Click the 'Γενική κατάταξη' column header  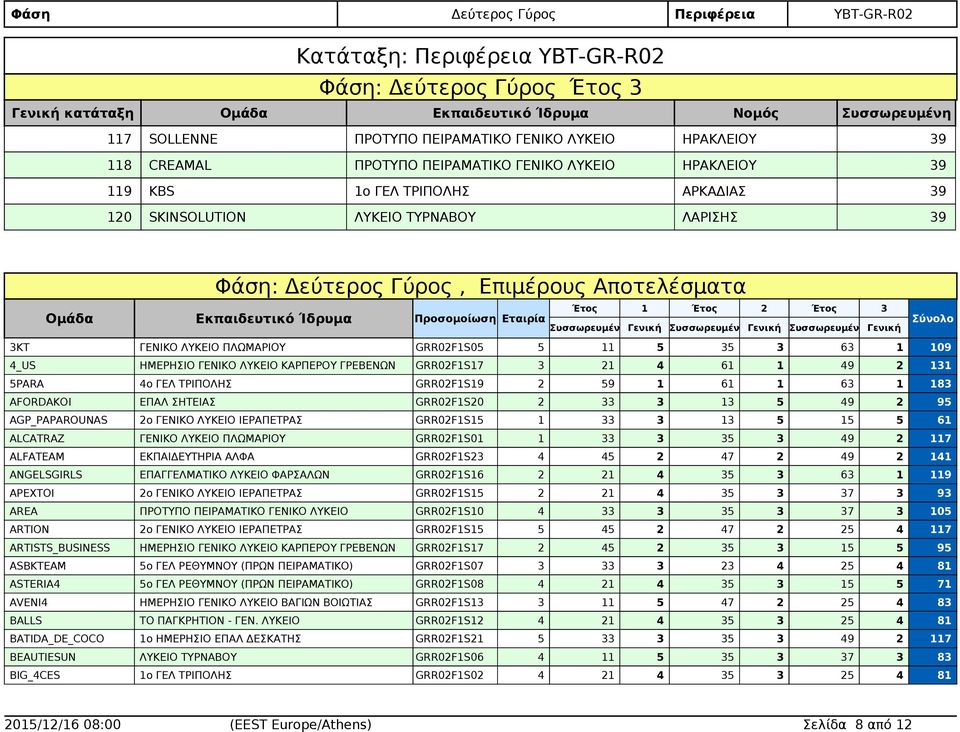pos(72,113)
